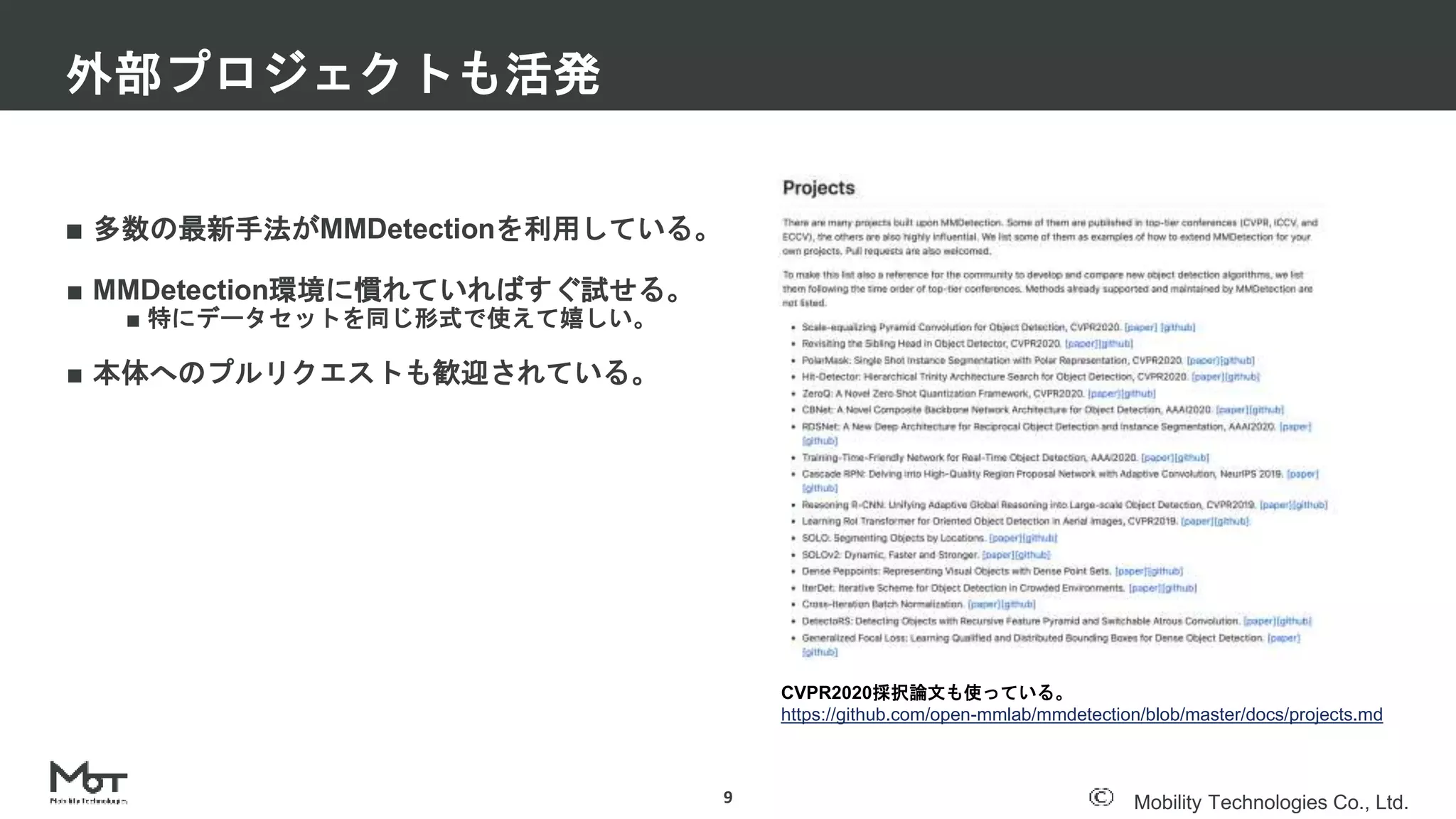Screen dimensions: 1456x819
Task: Open github link for ZeroQ
Action: click(1138, 394)
